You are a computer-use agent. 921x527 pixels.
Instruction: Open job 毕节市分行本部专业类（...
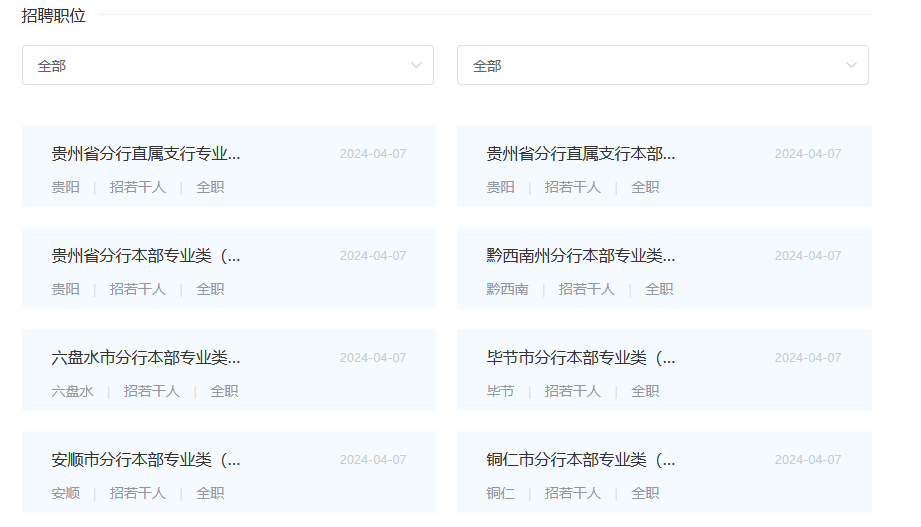pos(580,358)
